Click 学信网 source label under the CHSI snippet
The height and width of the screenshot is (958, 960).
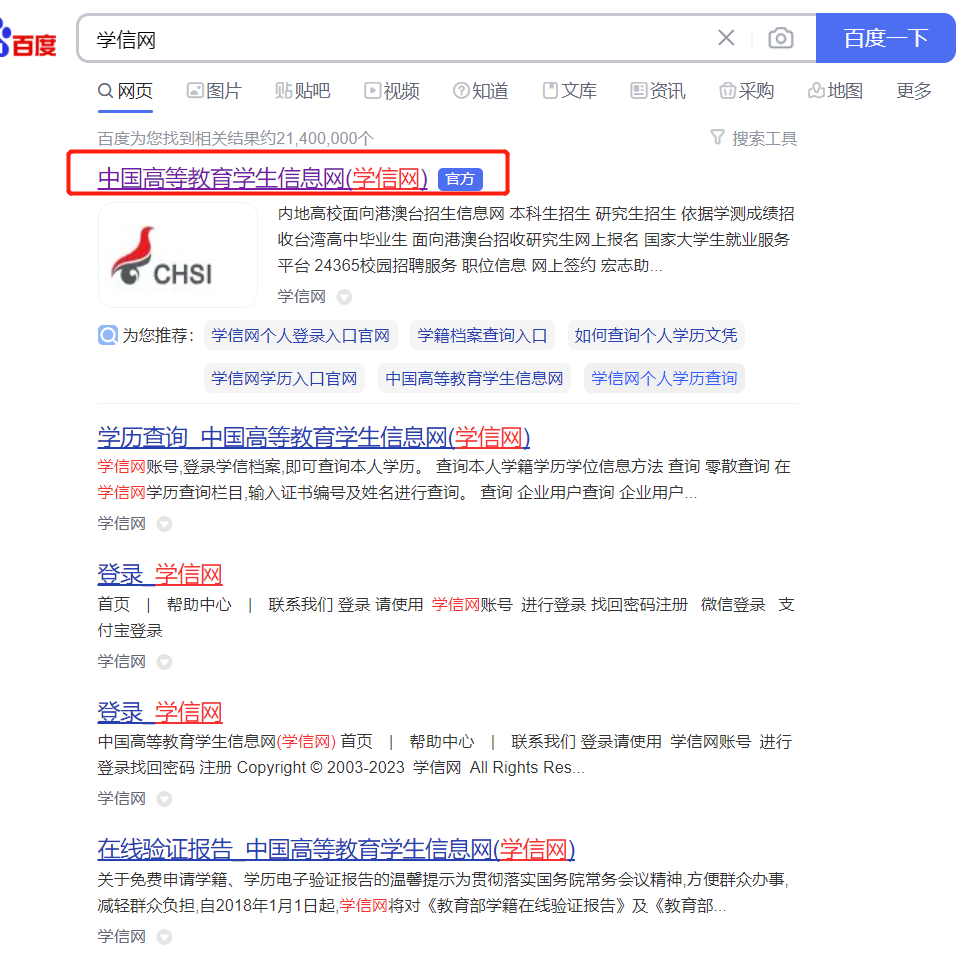(301, 297)
